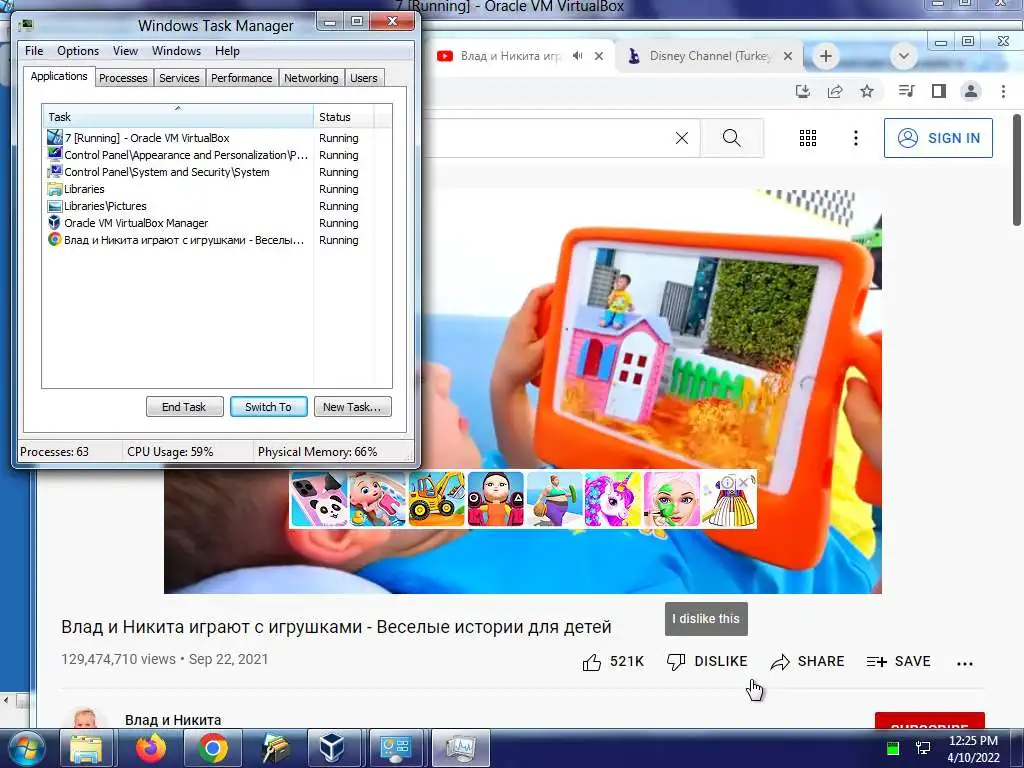Open the VirtualBox cube taskbar icon
This screenshot has height=768, width=1024.
pos(332,748)
